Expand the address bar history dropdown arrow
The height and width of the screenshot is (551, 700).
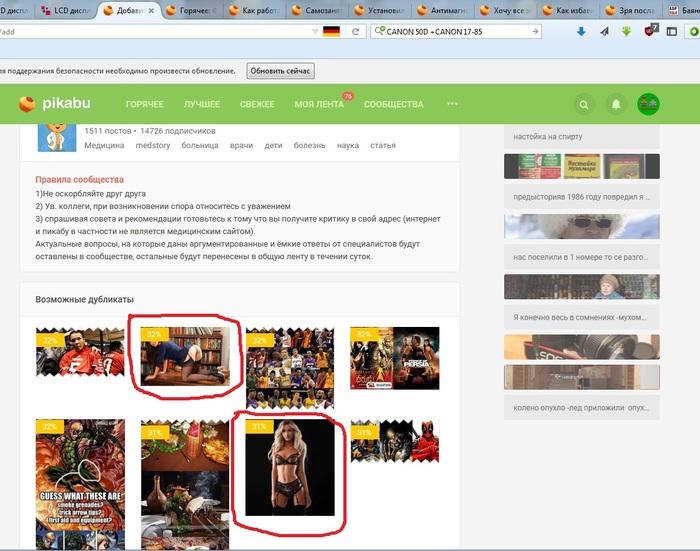[314, 32]
